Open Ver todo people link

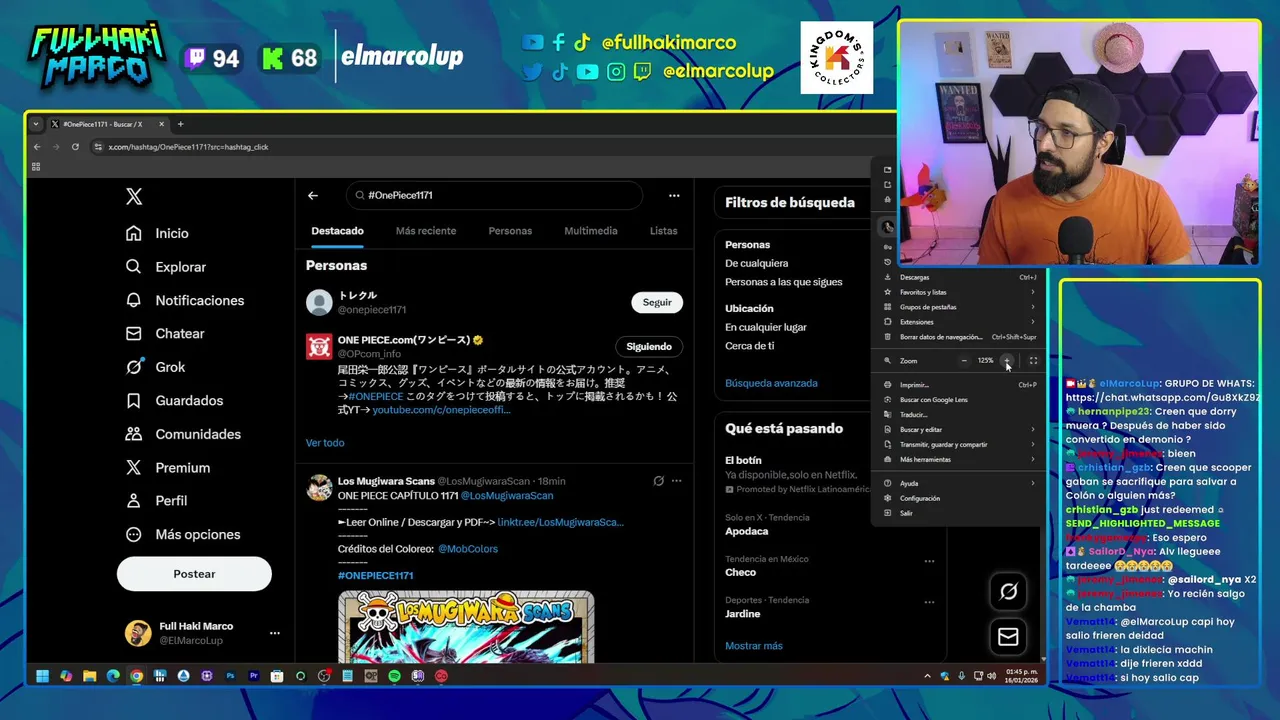(x=325, y=443)
